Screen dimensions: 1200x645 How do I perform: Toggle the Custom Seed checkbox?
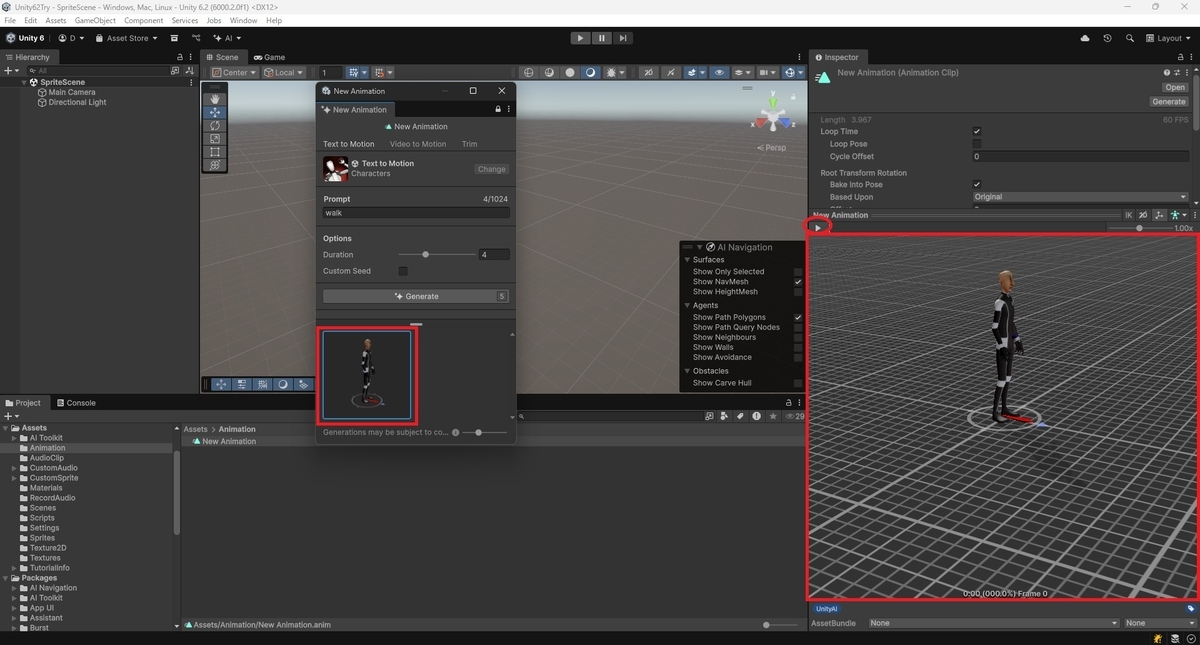tap(403, 271)
